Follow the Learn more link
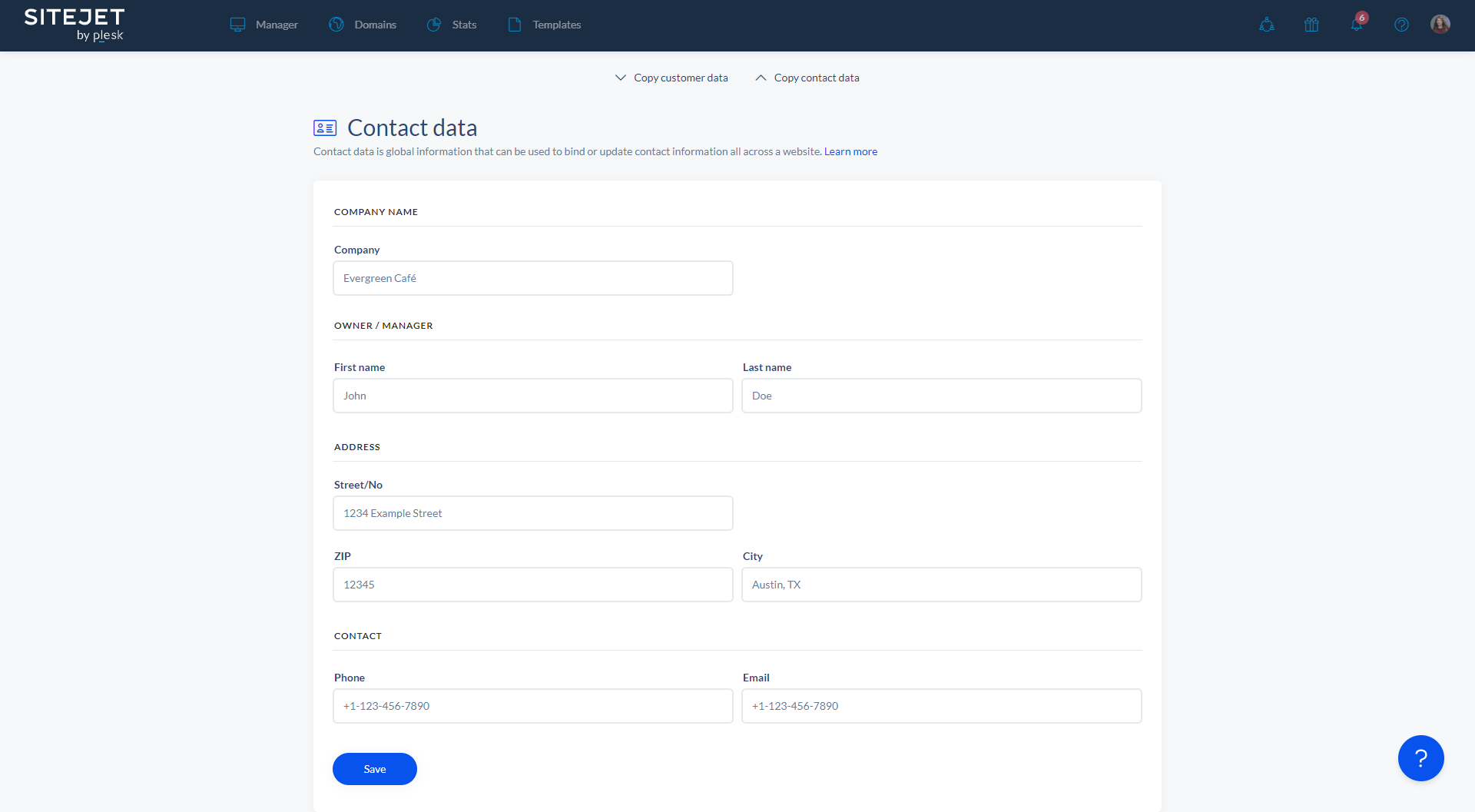The image size is (1475, 812). [850, 151]
